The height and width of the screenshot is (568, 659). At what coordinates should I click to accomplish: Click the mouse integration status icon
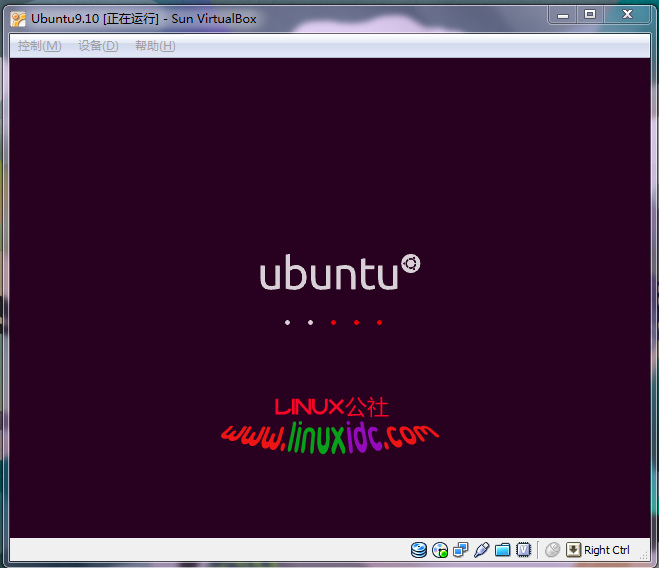click(x=553, y=550)
